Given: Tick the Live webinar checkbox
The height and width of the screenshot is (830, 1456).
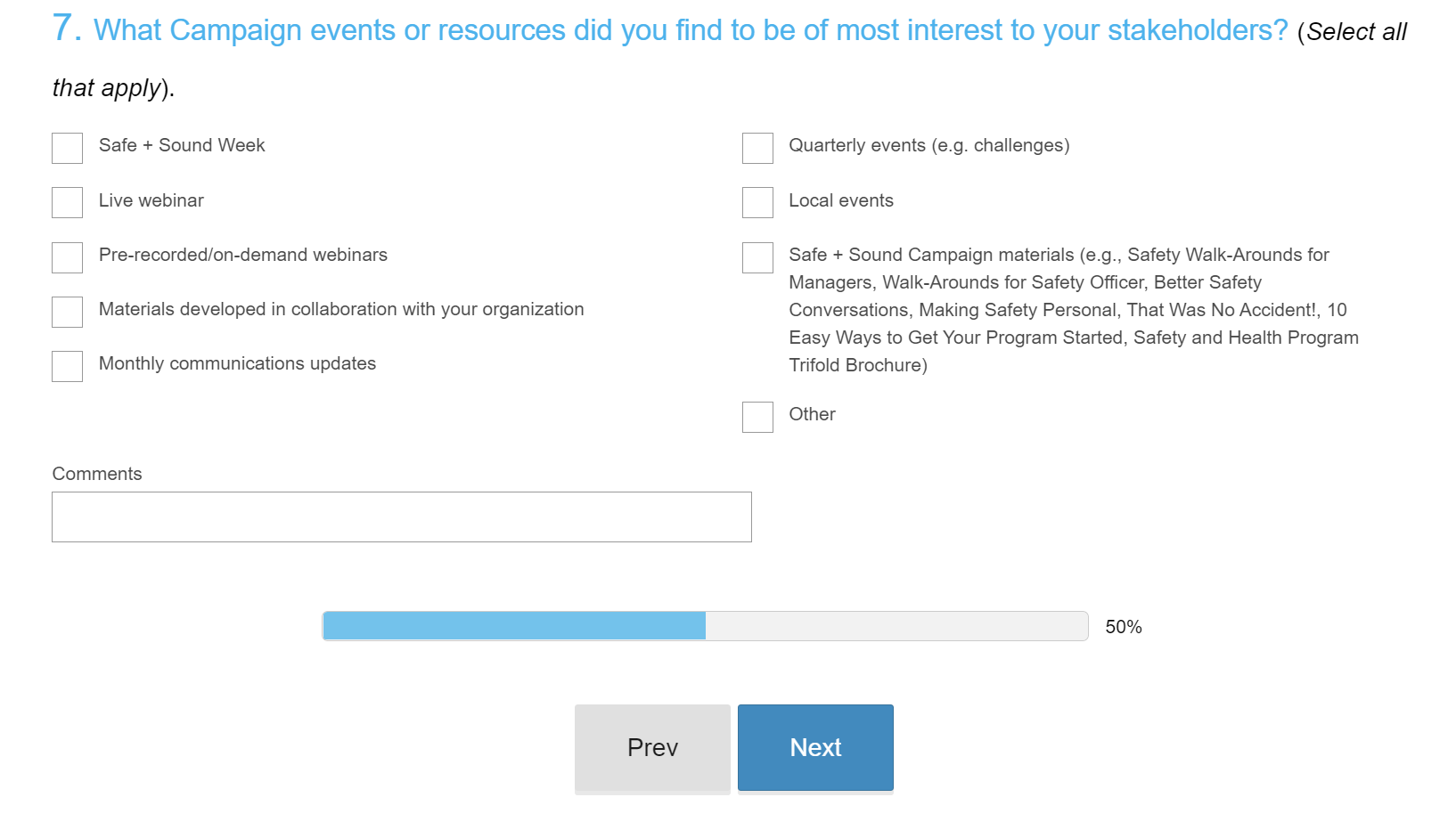Looking at the screenshot, I should 67,202.
